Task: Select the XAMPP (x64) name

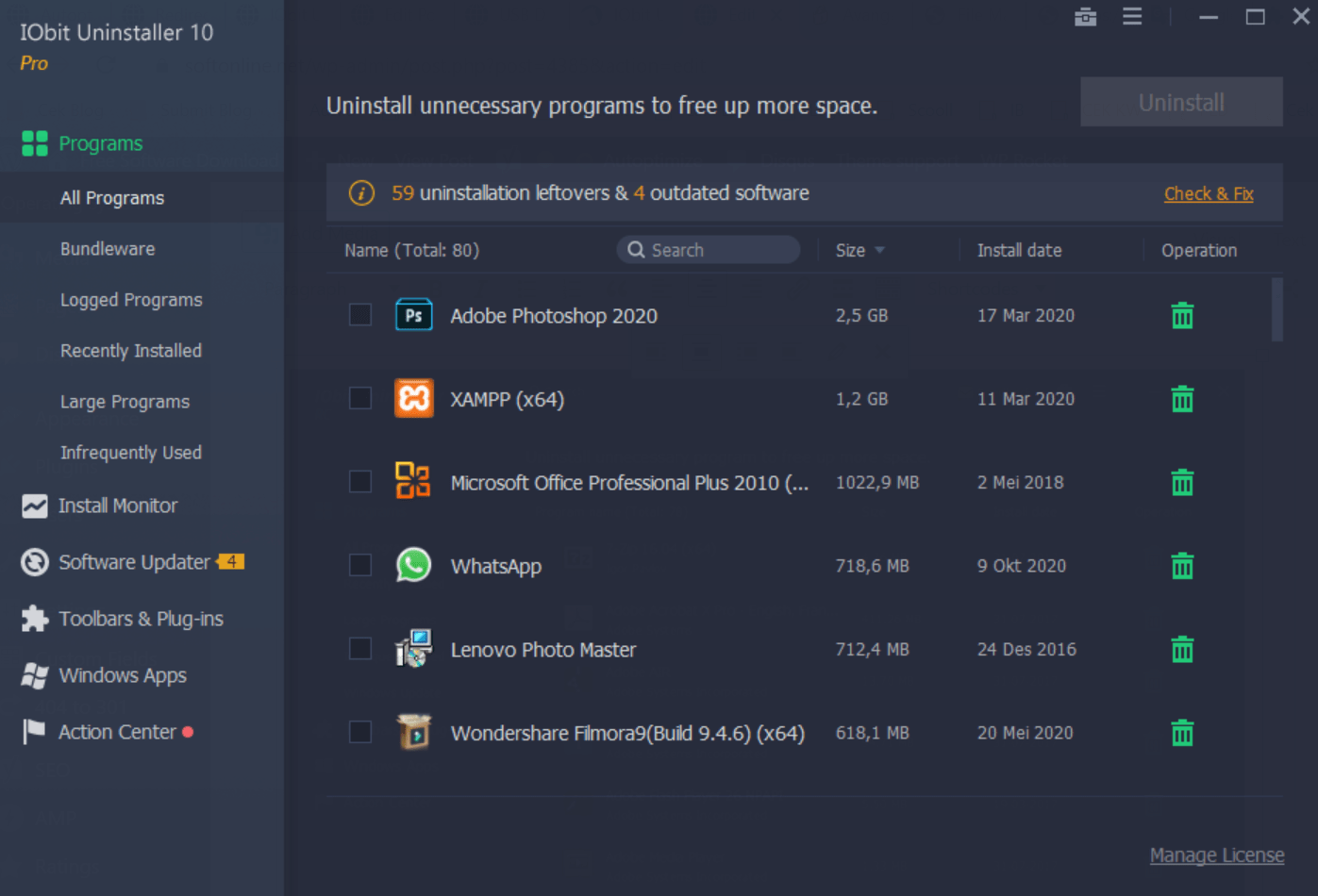Action: [508, 399]
